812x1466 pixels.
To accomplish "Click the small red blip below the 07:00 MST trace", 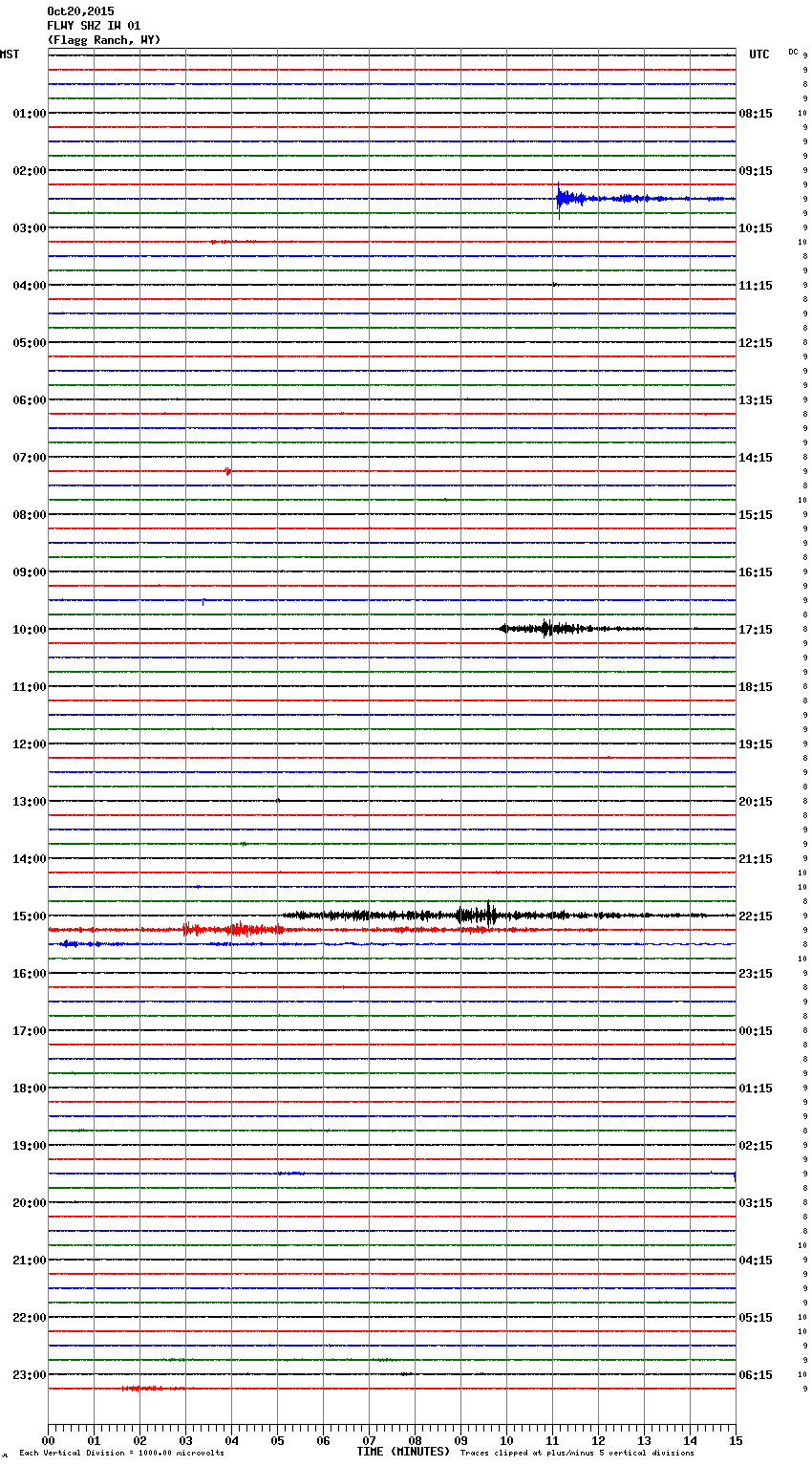I will [227, 470].
